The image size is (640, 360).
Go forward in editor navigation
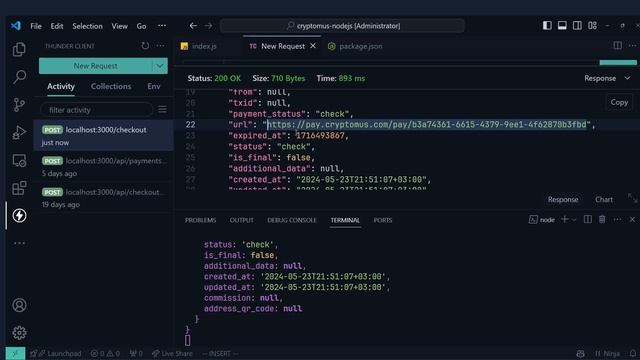coord(208,26)
